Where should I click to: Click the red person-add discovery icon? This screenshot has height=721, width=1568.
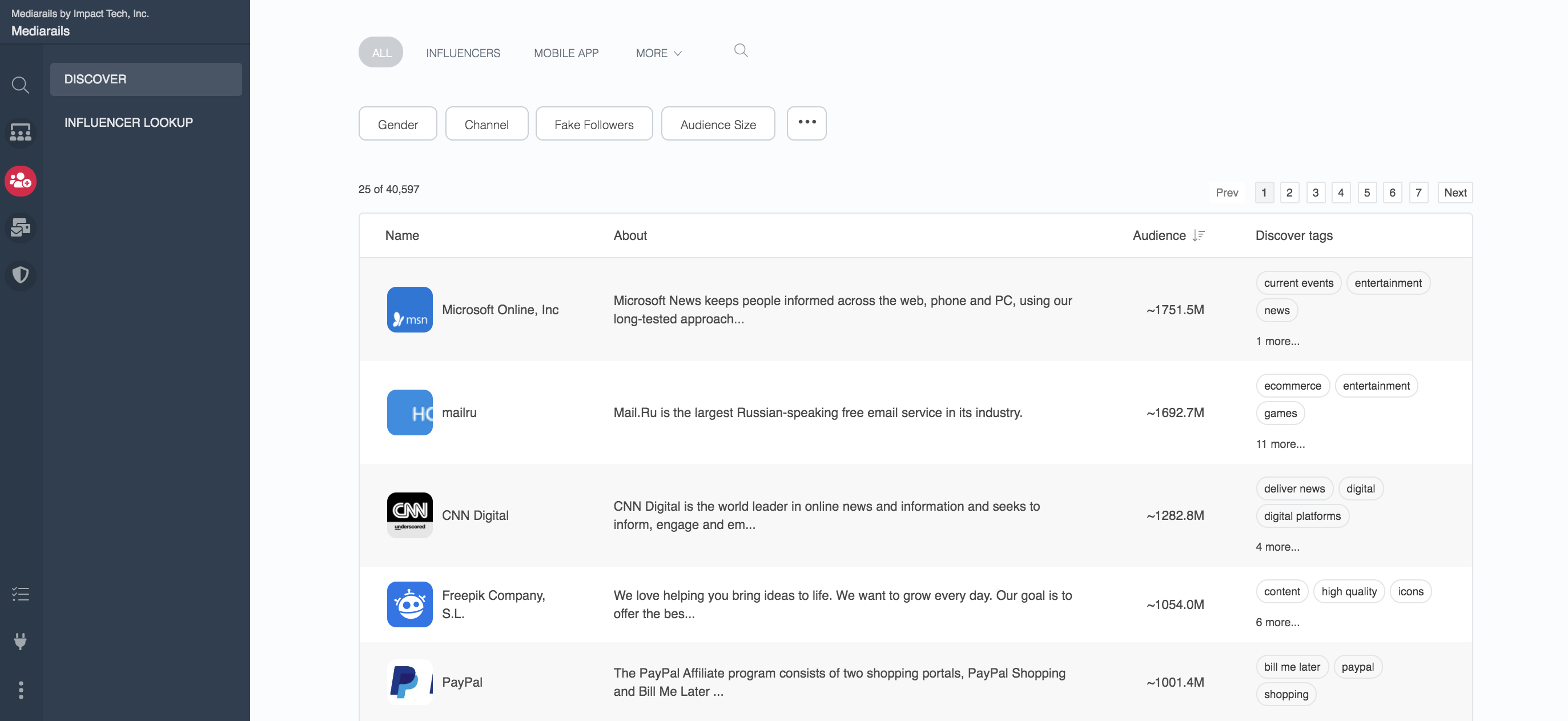pyautogui.click(x=20, y=181)
